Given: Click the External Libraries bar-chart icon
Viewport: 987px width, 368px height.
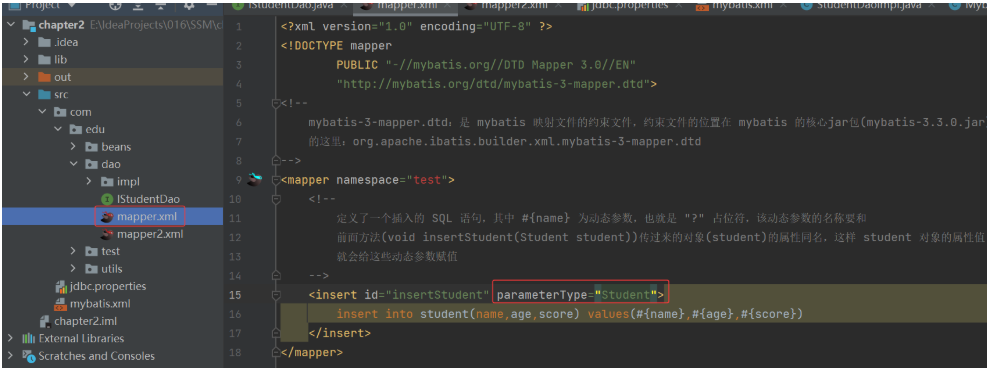Looking at the screenshot, I should tap(28, 338).
